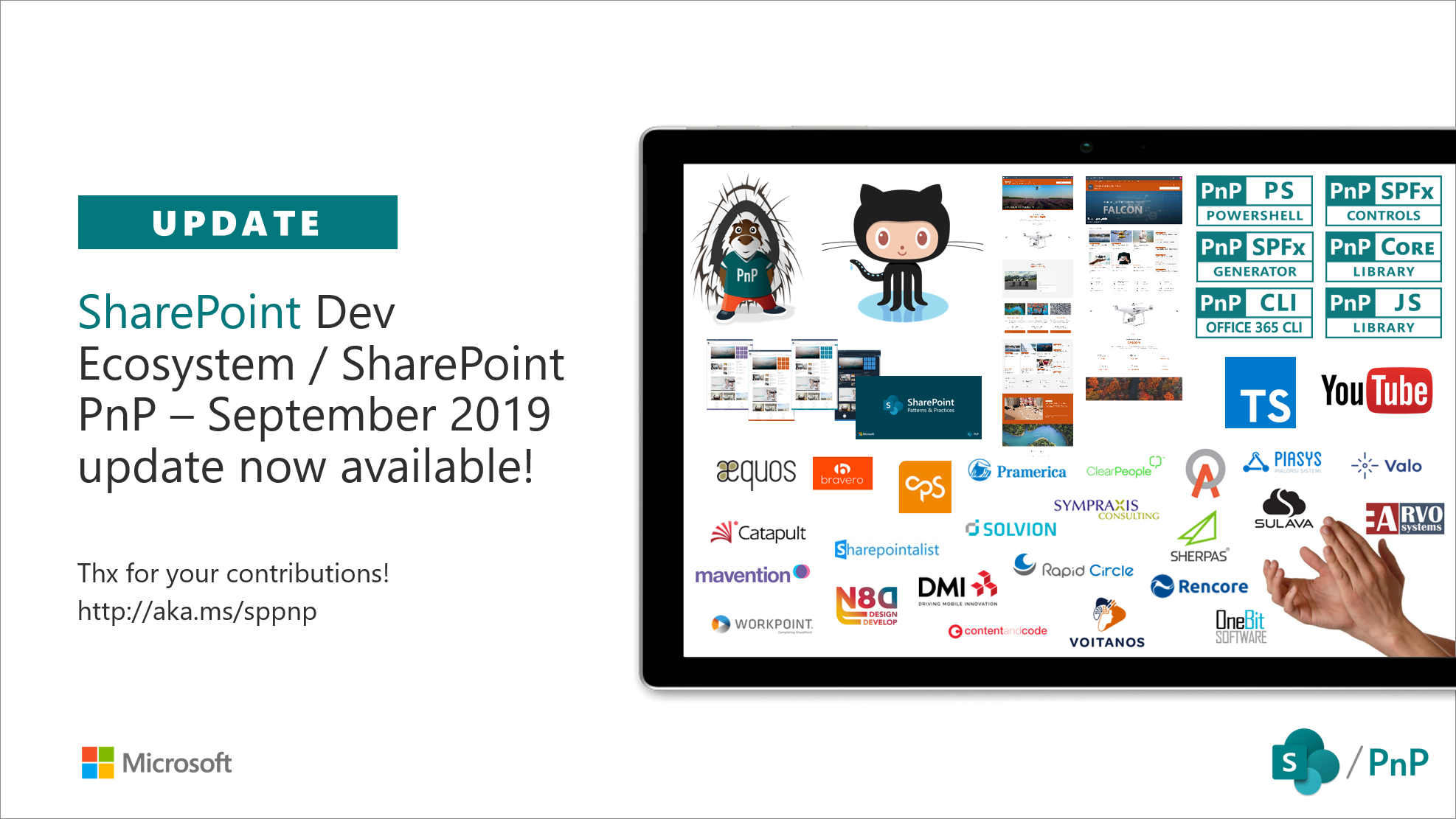Click the PnP Core Library badge
1456x819 pixels.
tap(1383, 257)
